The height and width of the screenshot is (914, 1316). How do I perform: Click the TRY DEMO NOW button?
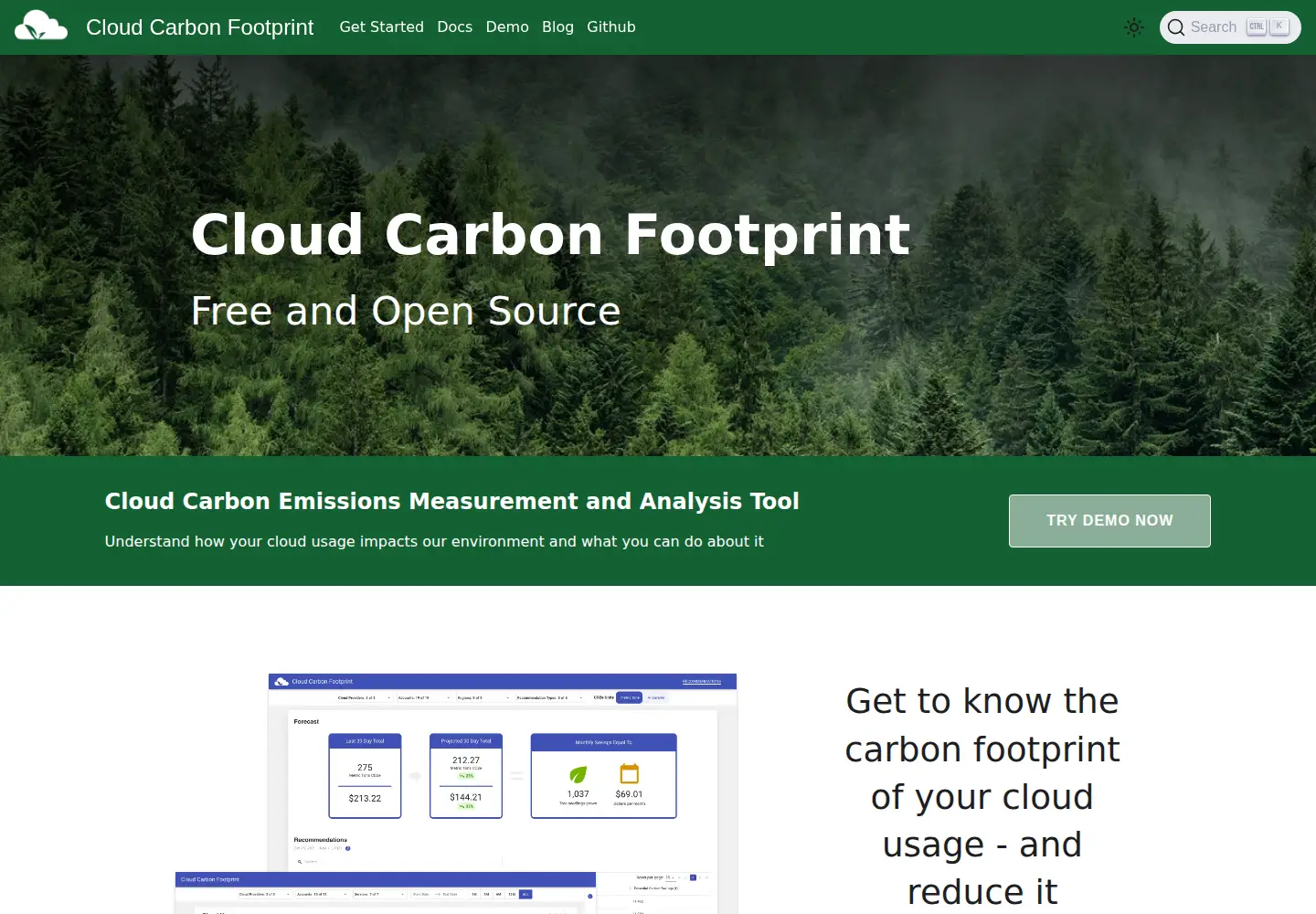tap(1109, 521)
